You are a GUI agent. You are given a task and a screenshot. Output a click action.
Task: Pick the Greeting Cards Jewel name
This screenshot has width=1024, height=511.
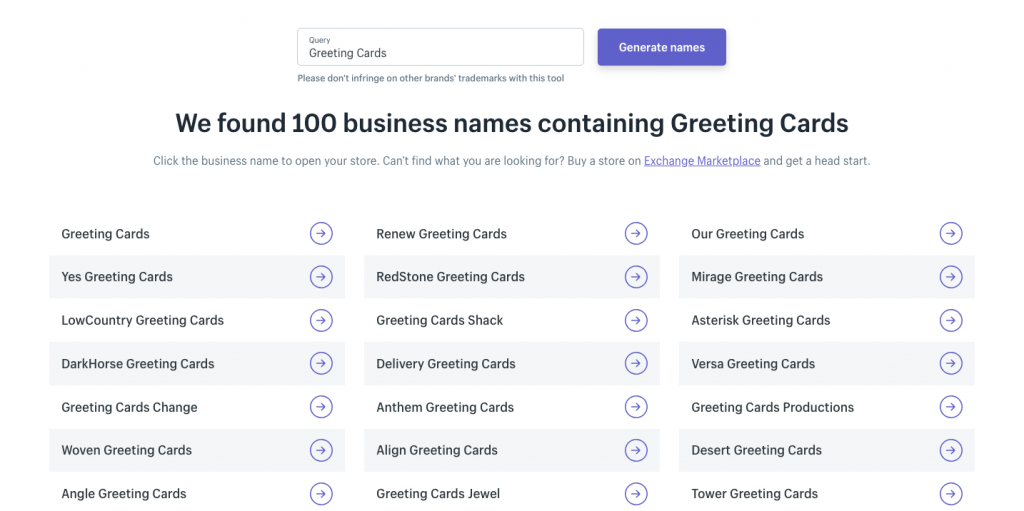(x=438, y=494)
